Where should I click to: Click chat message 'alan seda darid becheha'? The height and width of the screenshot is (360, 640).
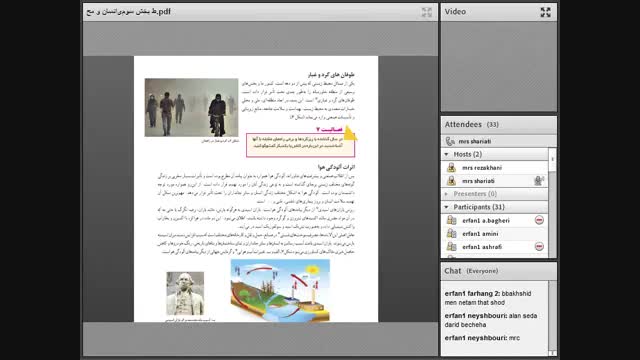tap(491, 320)
